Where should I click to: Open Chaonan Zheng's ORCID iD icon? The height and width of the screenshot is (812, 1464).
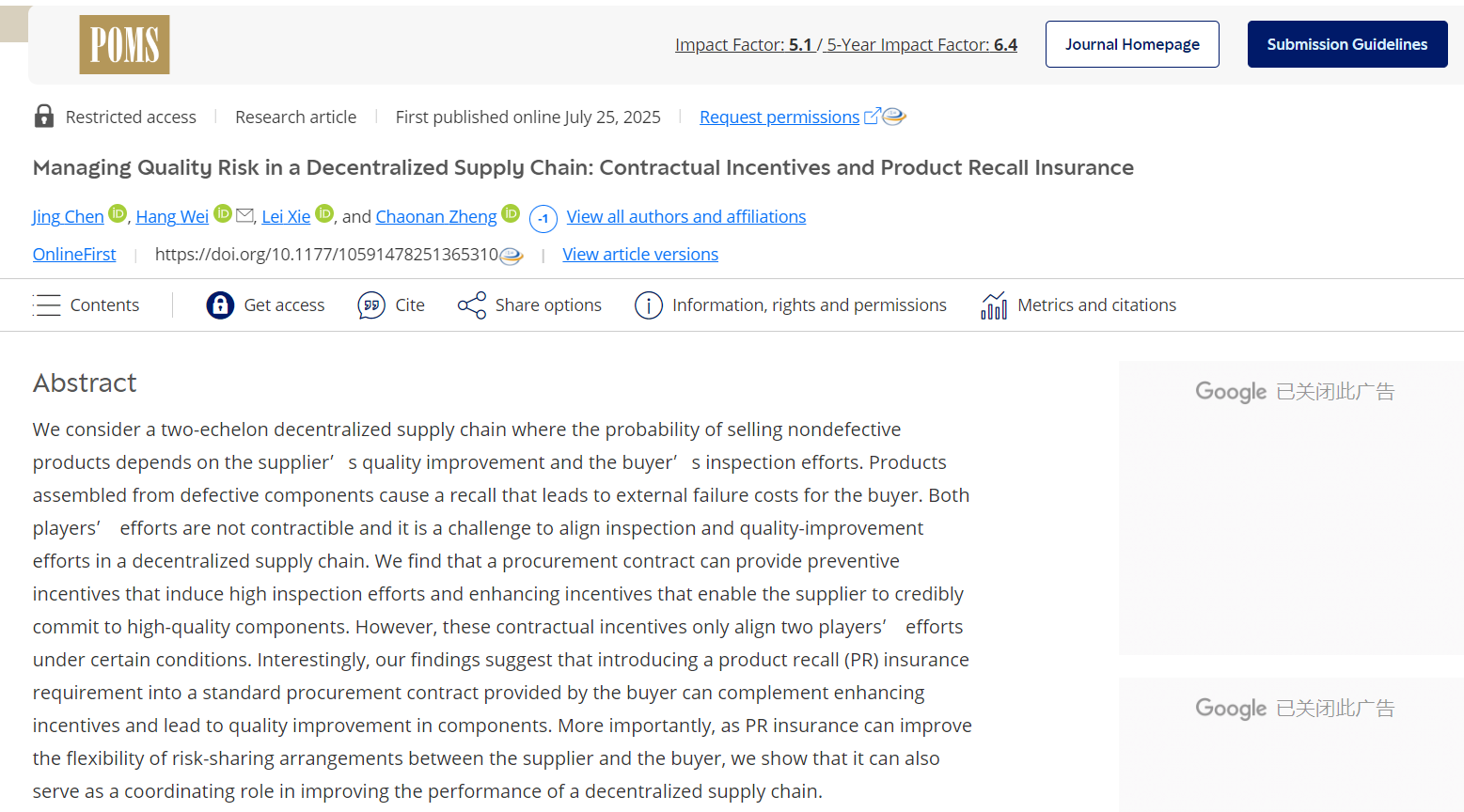[511, 213]
